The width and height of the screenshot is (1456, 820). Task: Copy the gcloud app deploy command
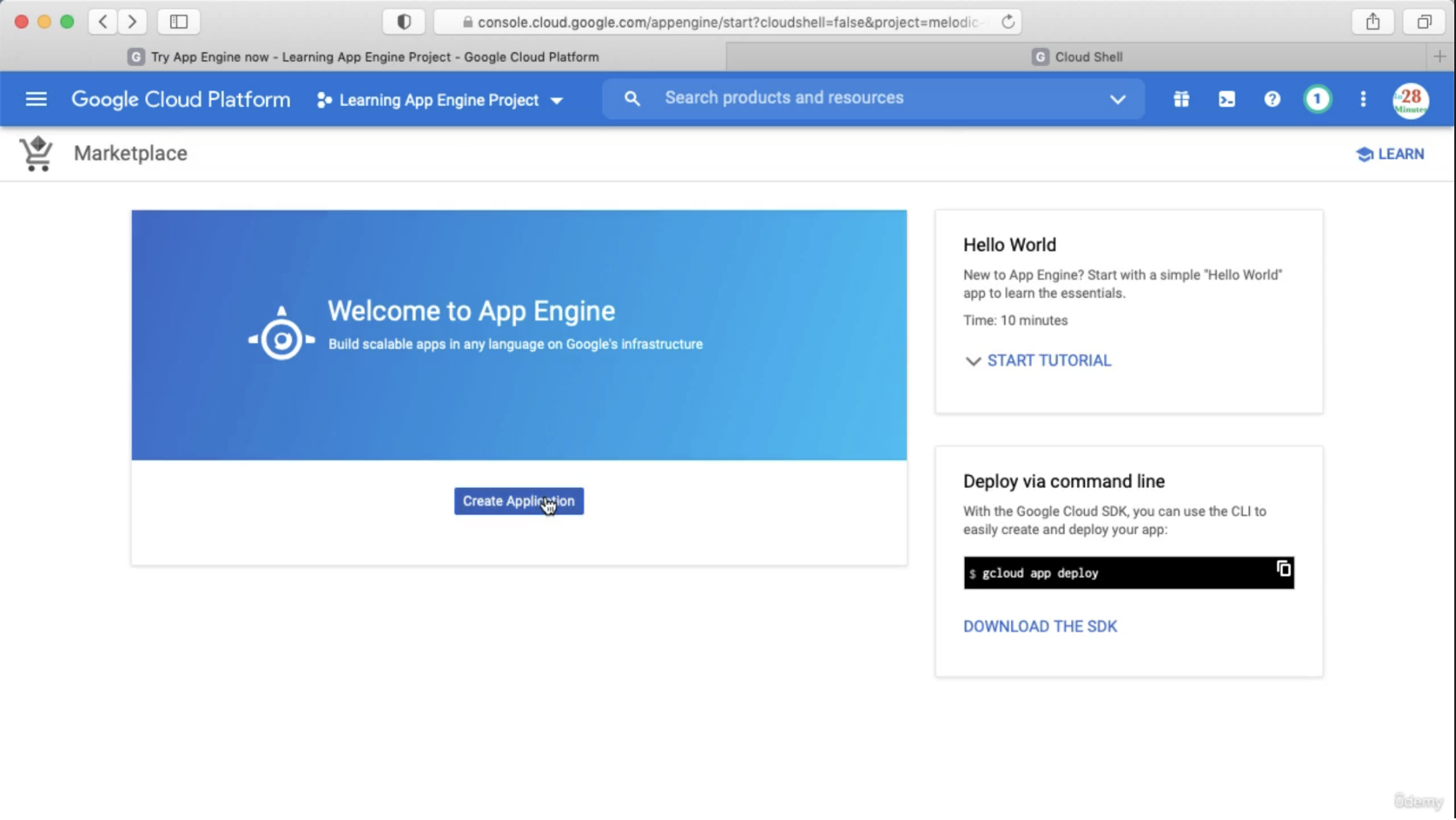1283,568
